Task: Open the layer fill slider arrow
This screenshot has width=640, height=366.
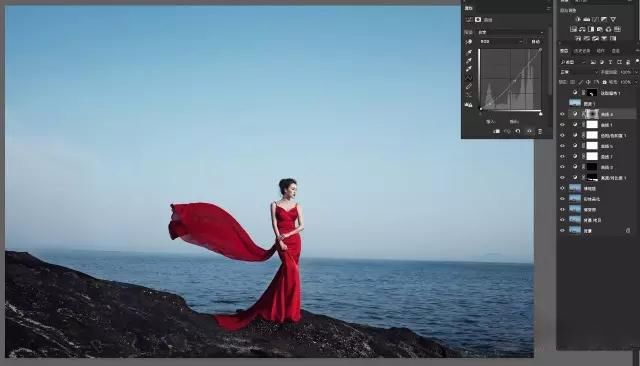Action: (x=637, y=82)
